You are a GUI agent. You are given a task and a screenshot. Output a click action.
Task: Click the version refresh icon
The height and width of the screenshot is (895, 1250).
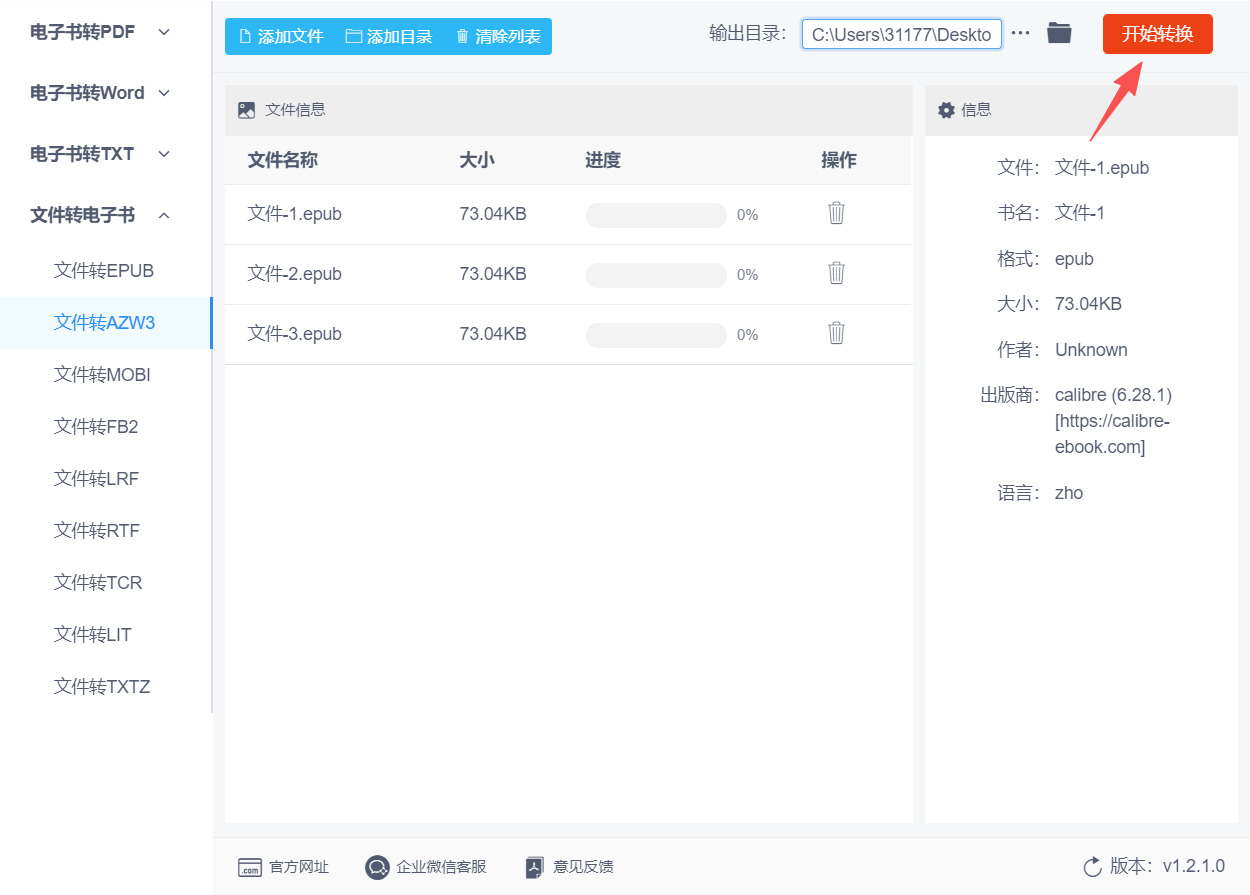coord(1092,866)
